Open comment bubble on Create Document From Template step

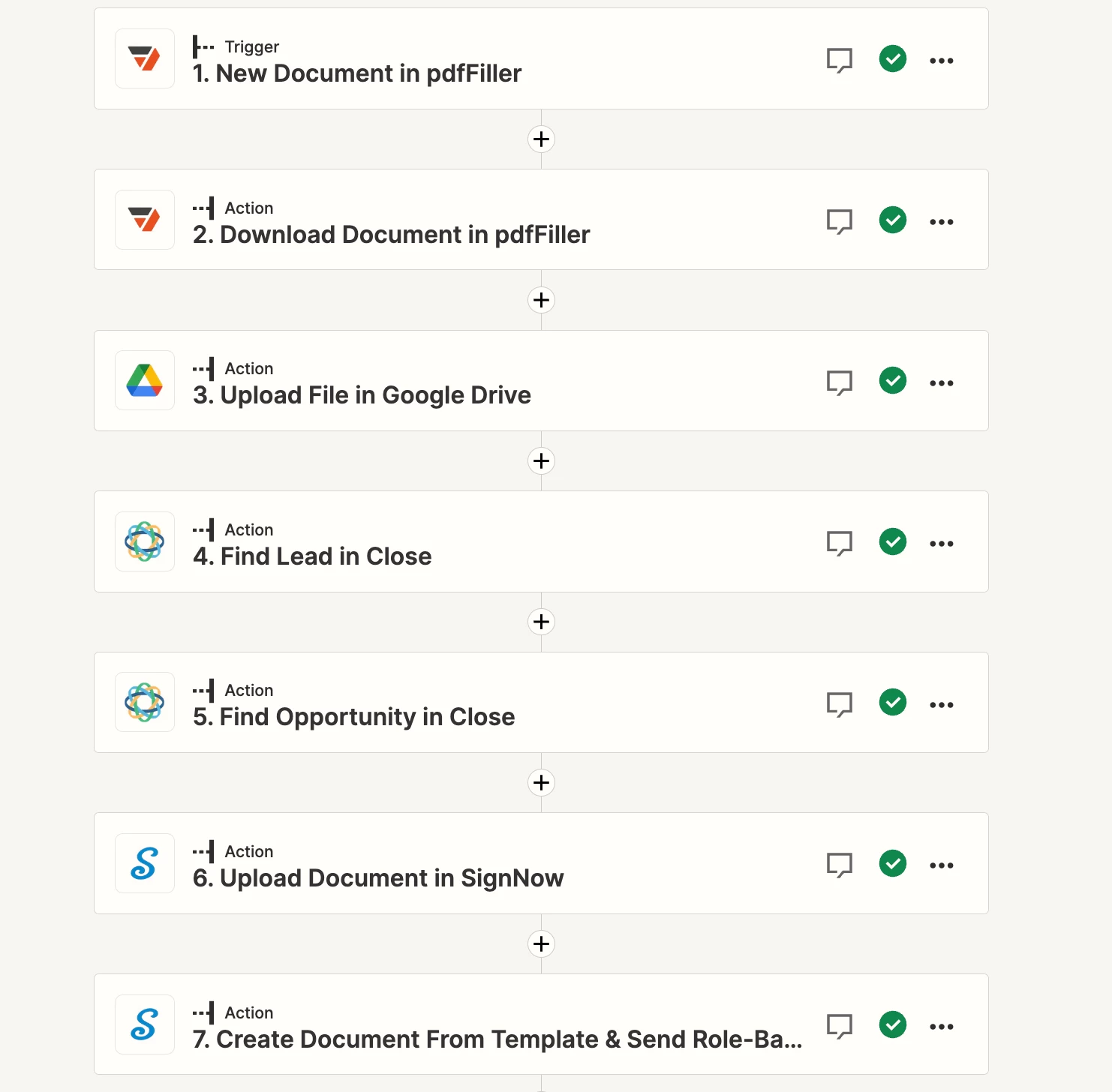point(840,1026)
